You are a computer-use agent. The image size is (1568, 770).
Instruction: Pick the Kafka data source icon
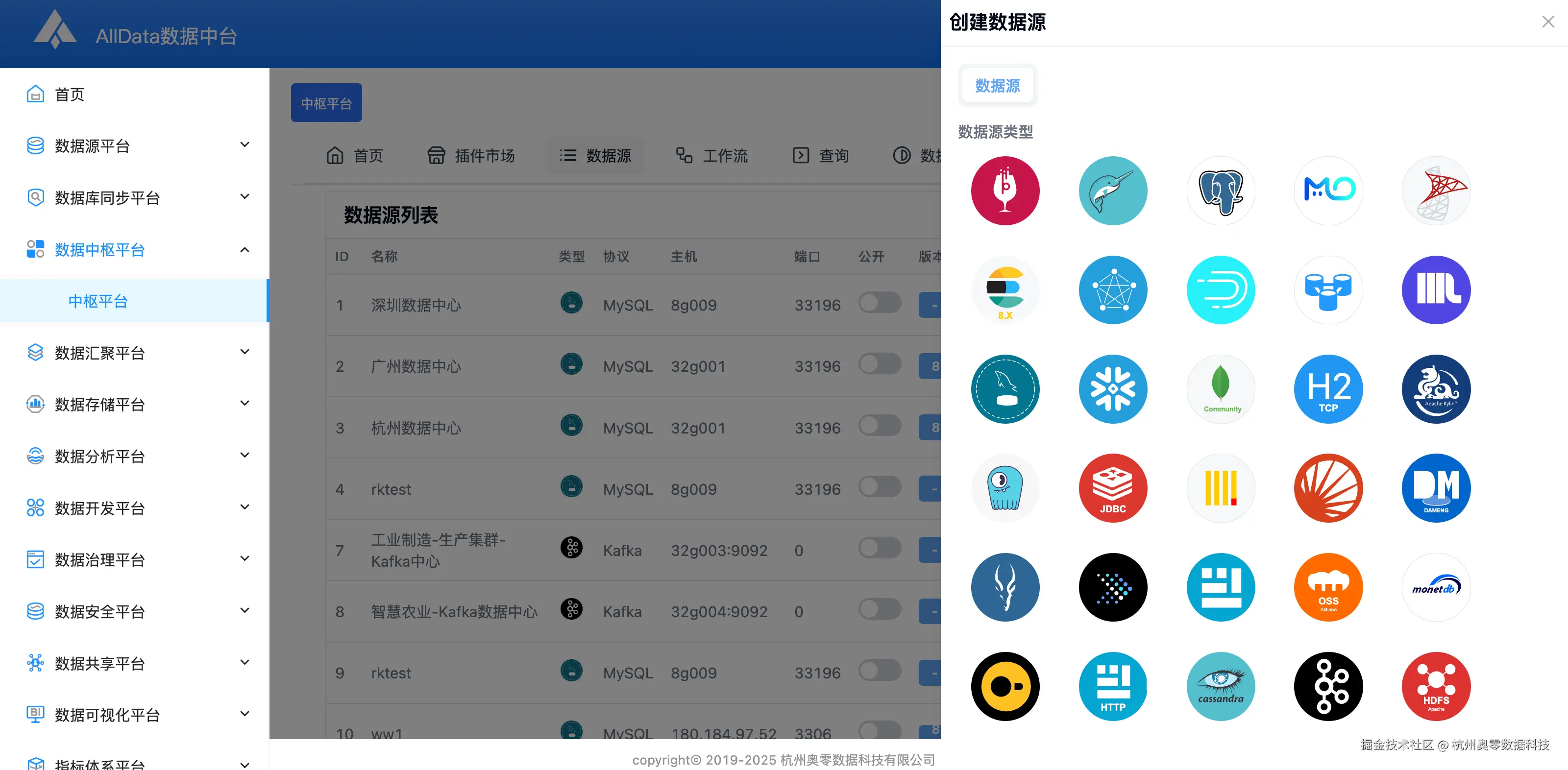click(1328, 686)
